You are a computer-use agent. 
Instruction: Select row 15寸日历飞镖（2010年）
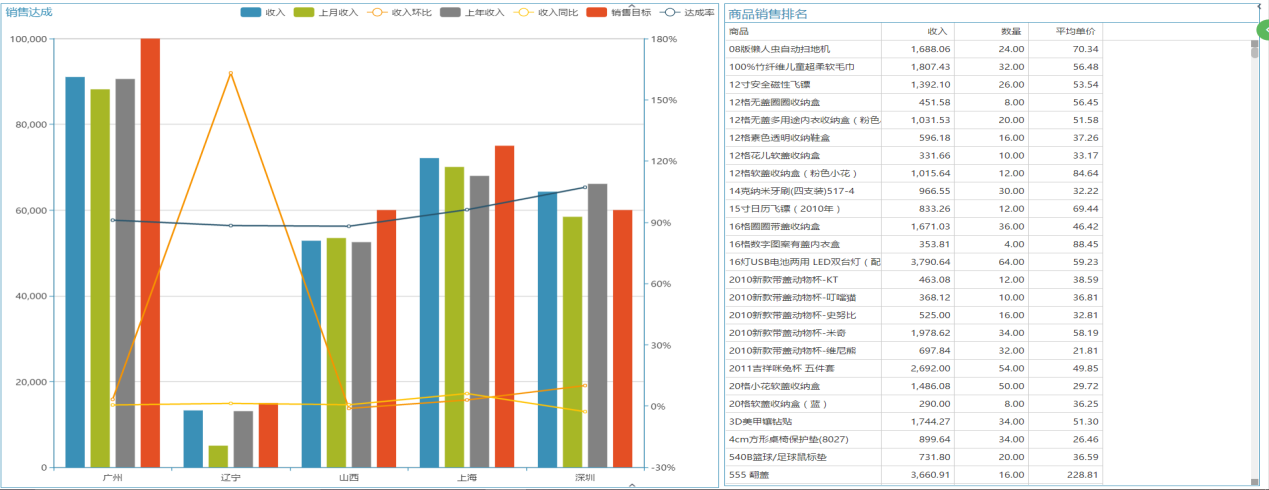tap(914, 209)
